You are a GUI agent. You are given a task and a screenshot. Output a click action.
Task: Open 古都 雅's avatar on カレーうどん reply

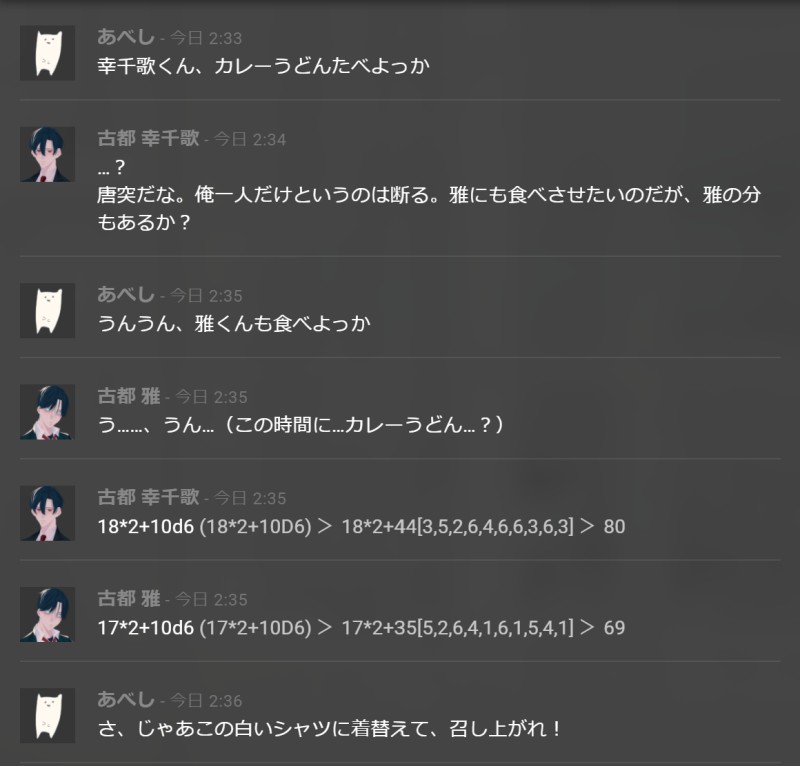[x=47, y=412]
